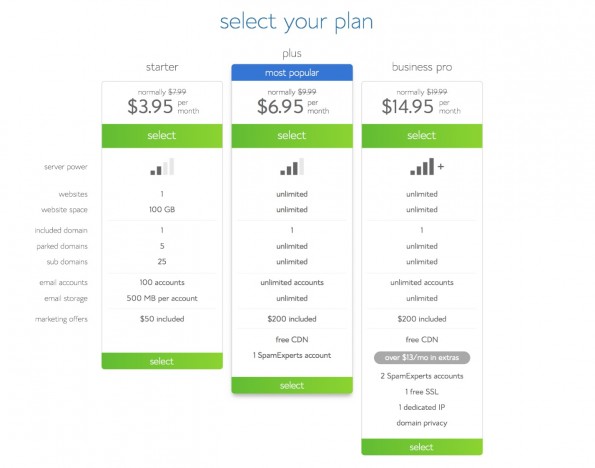
Task: Choose business pro using the top select button
Action: tap(422, 136)
